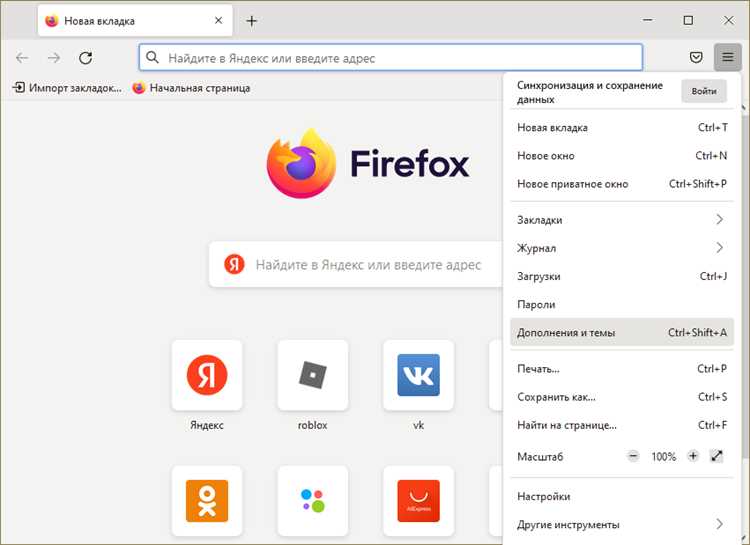Image resolution: width=750 pixels, height=545 pixels.
Task: Open Начальная страница bookmark
Action: [191, 88]
